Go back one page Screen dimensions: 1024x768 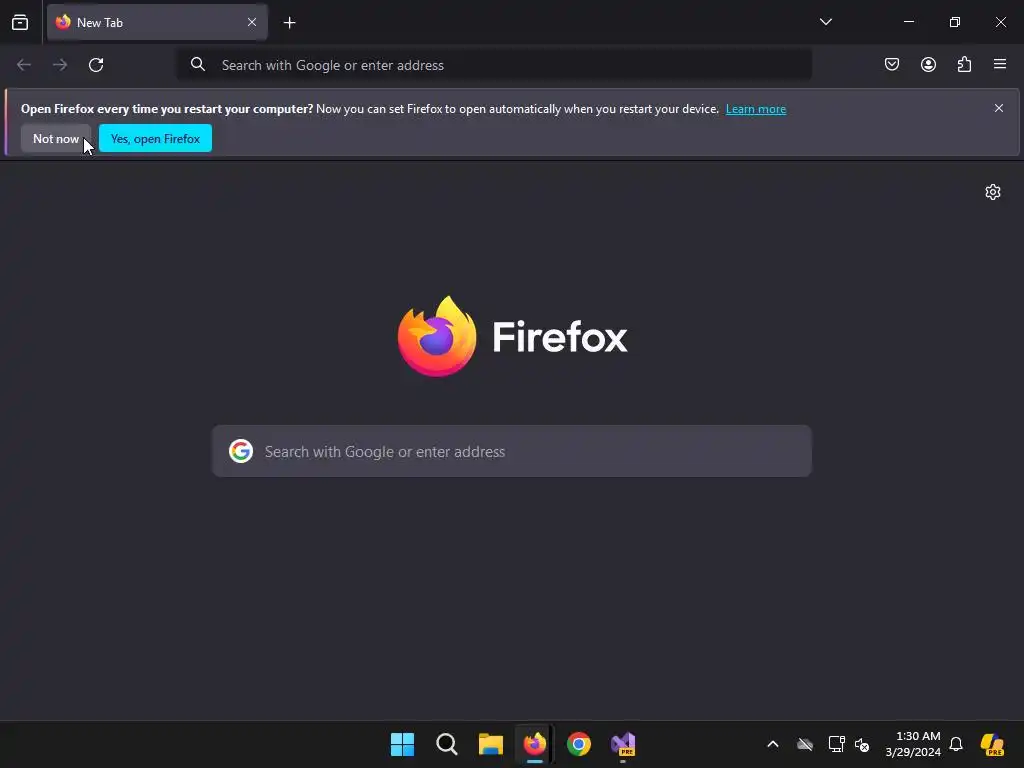coord(24,65)
